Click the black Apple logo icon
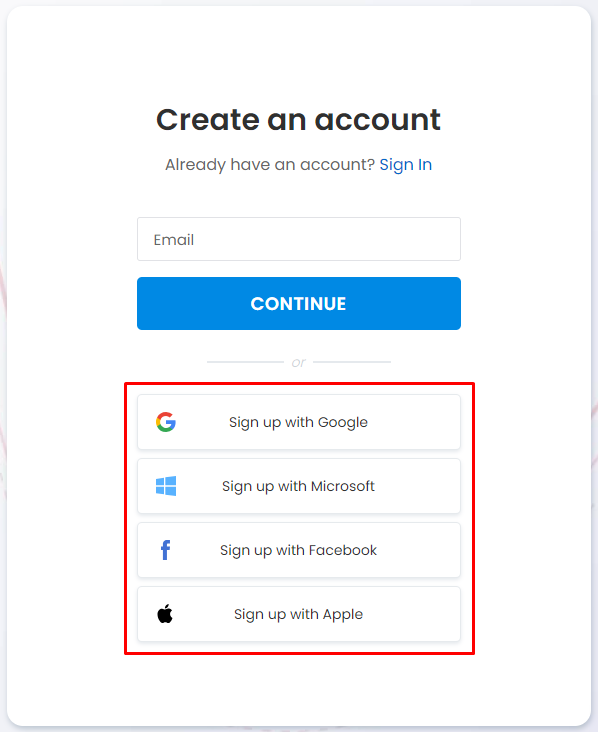The image size is (598, 732). pyautogui.click(x=165, y=613)
